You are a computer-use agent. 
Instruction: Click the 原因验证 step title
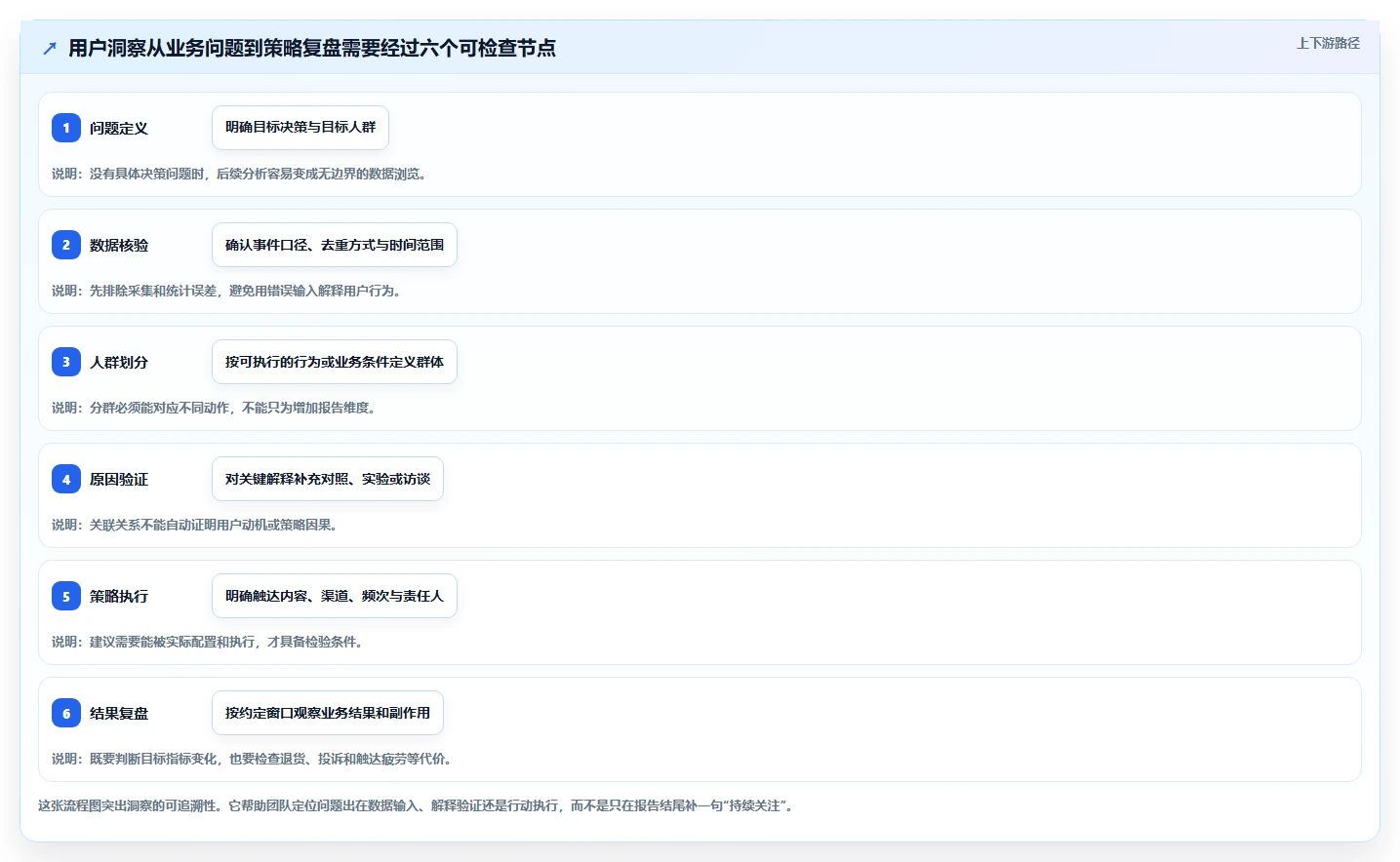click(x=119, y=479)
